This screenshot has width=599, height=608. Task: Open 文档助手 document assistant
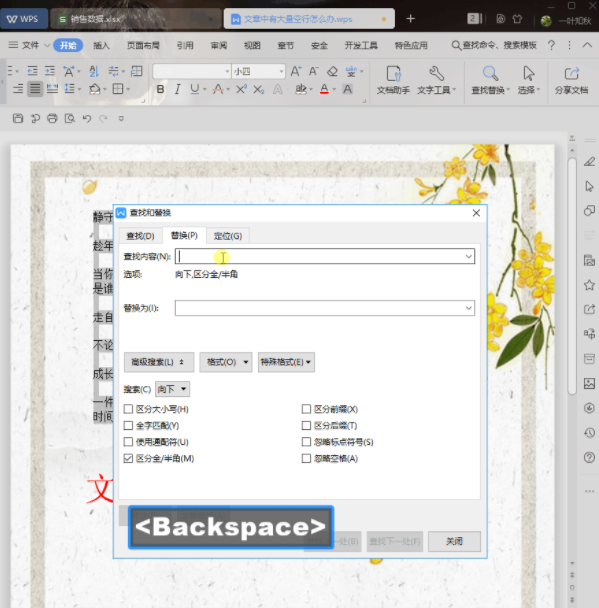click(393, 80)
